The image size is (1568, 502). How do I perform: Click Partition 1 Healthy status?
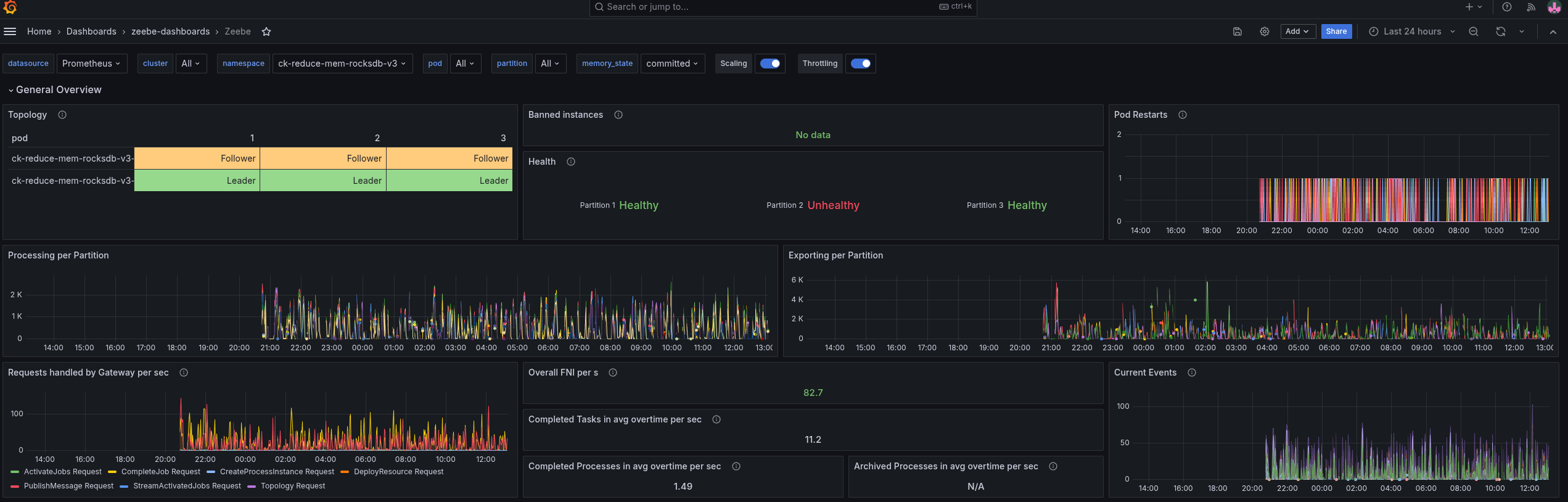tap(638, 205)
